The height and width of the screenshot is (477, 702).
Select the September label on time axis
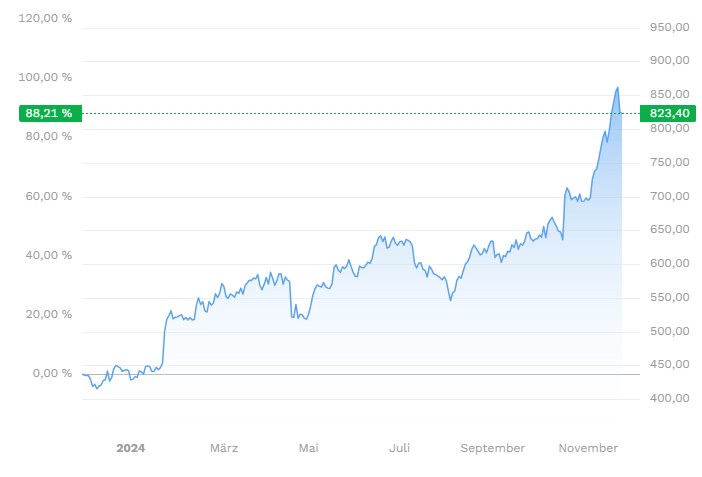pyautogui.click(x=492, y=448)
